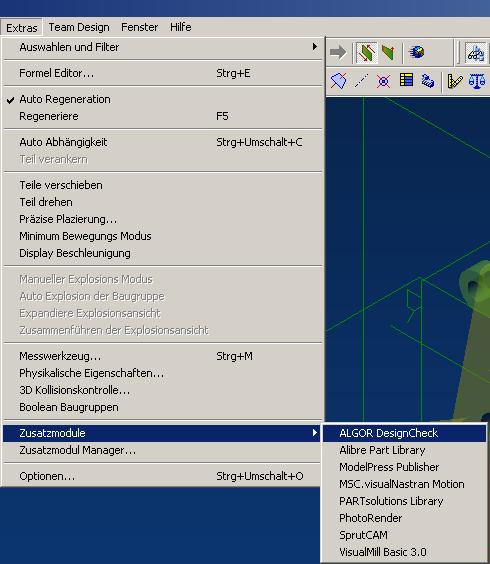
Task: Open the Team Design menu
Action: [79, 27]
